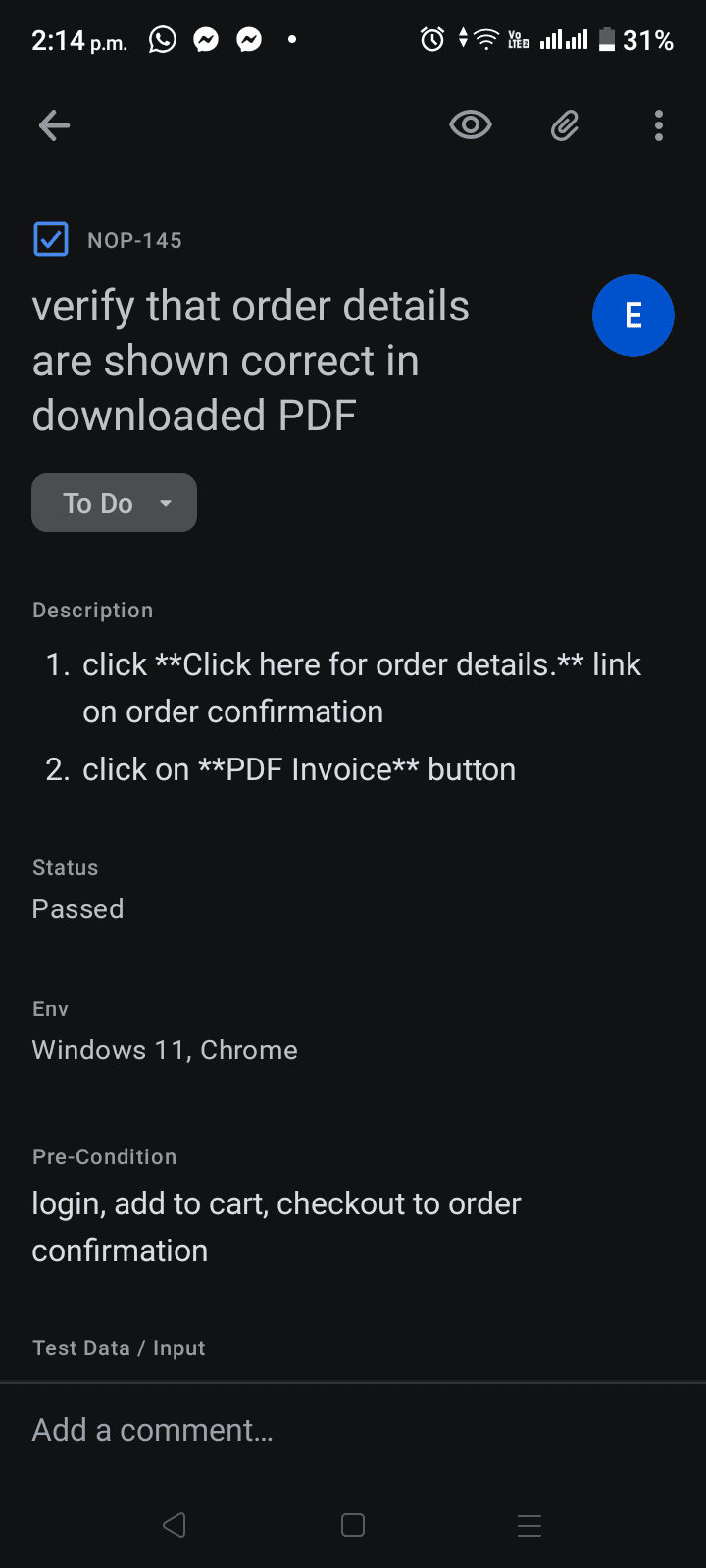
Task: Tap Android home square button
Action: (x=353, y=1525)
